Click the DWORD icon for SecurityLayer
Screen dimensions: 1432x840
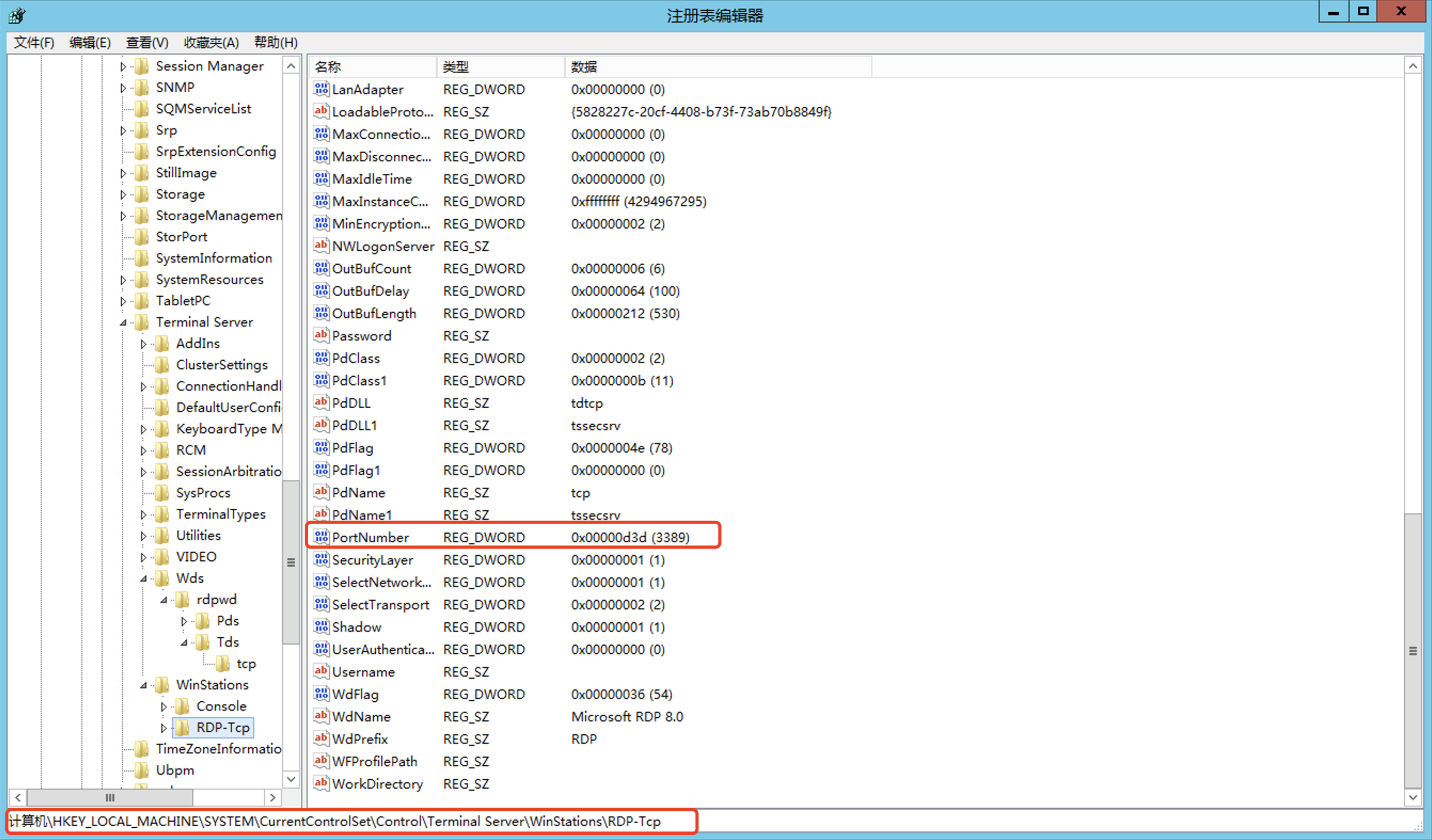[x=321, y=559]
